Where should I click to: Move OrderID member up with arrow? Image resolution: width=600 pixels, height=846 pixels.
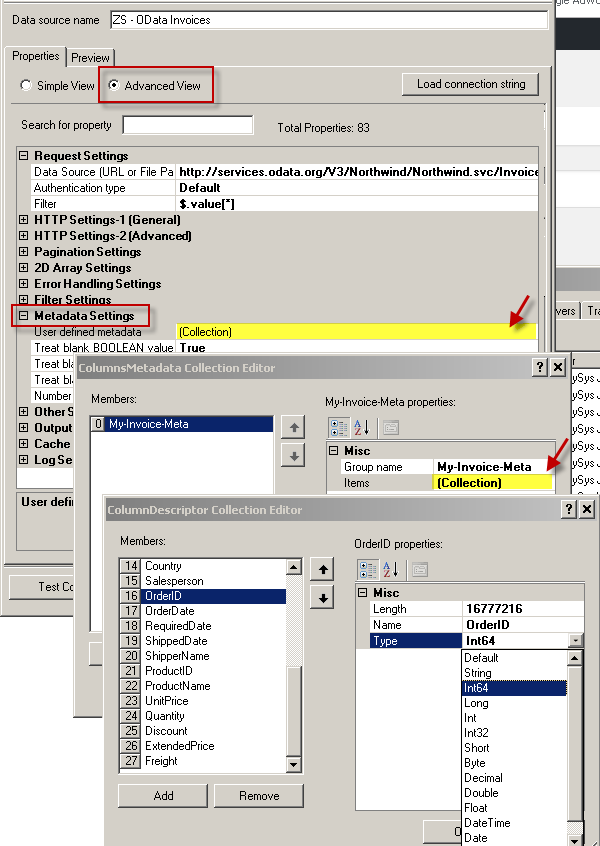[323, 570]
